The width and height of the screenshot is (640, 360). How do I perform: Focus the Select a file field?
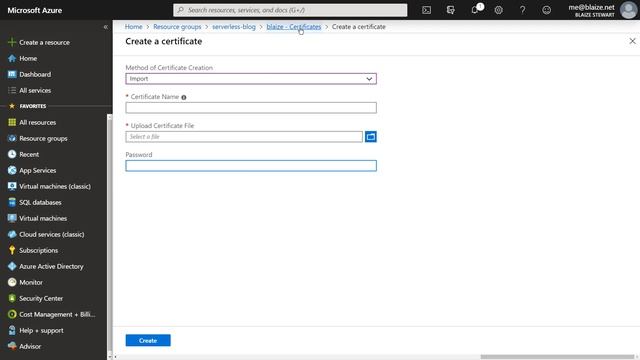click(x=244, y=137)
